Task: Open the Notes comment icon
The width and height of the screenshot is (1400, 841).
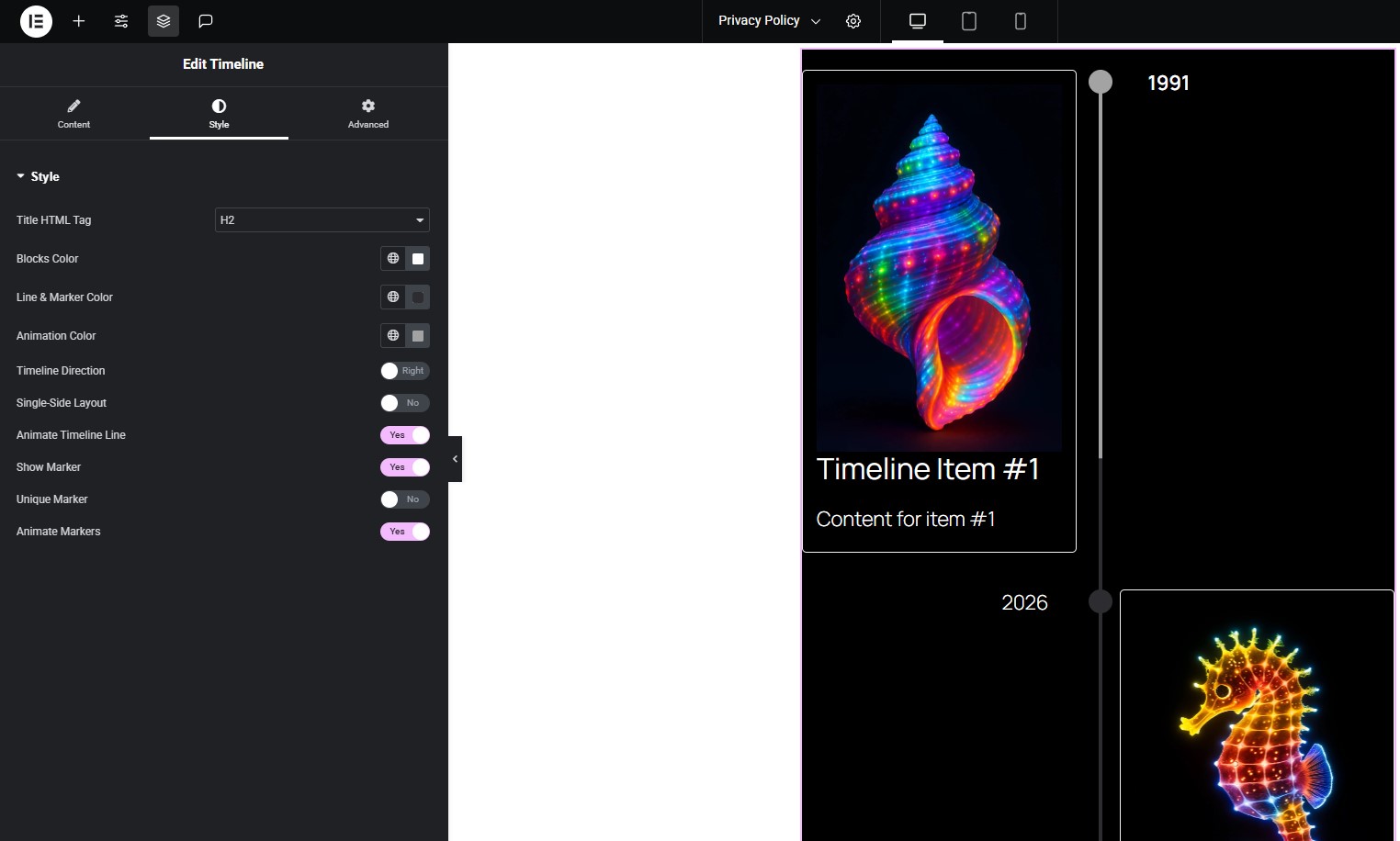Action: (x=205, y=21)
